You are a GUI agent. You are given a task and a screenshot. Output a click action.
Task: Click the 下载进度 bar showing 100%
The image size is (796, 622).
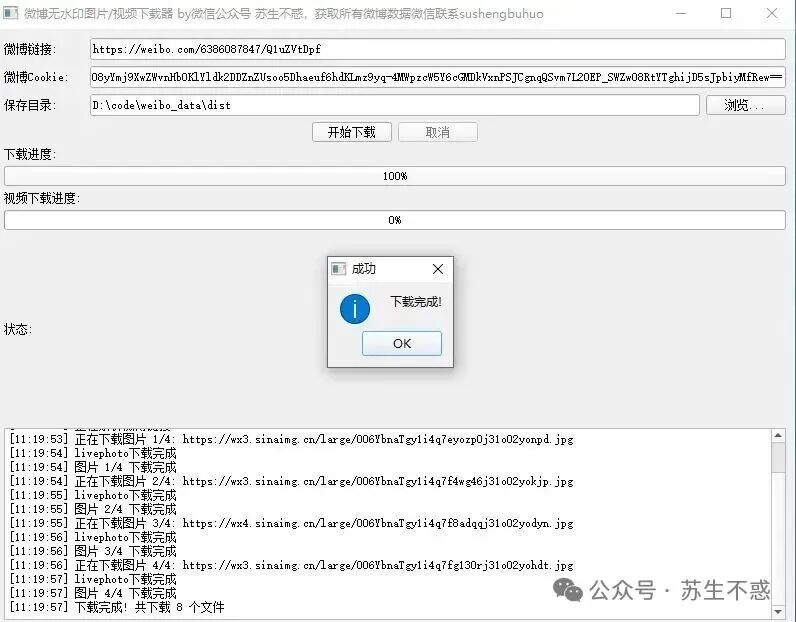coord(395,176)
